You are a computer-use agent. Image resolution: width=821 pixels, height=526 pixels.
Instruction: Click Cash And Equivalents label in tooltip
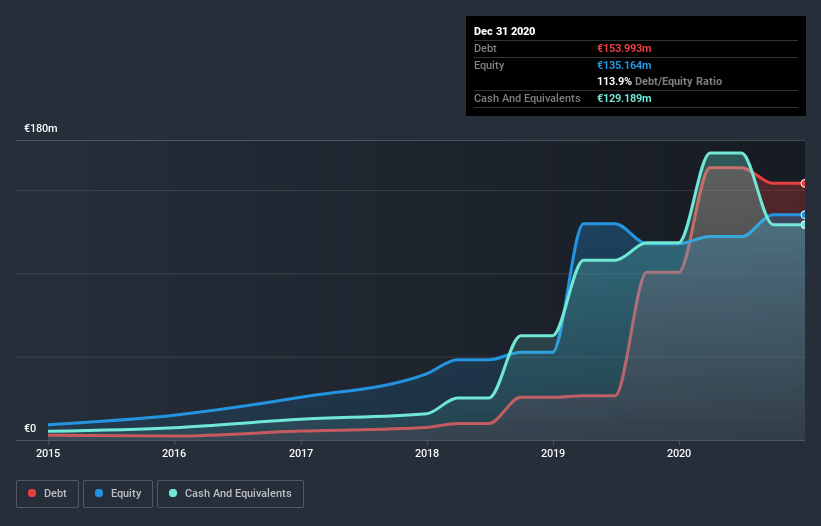pos(527,98)
